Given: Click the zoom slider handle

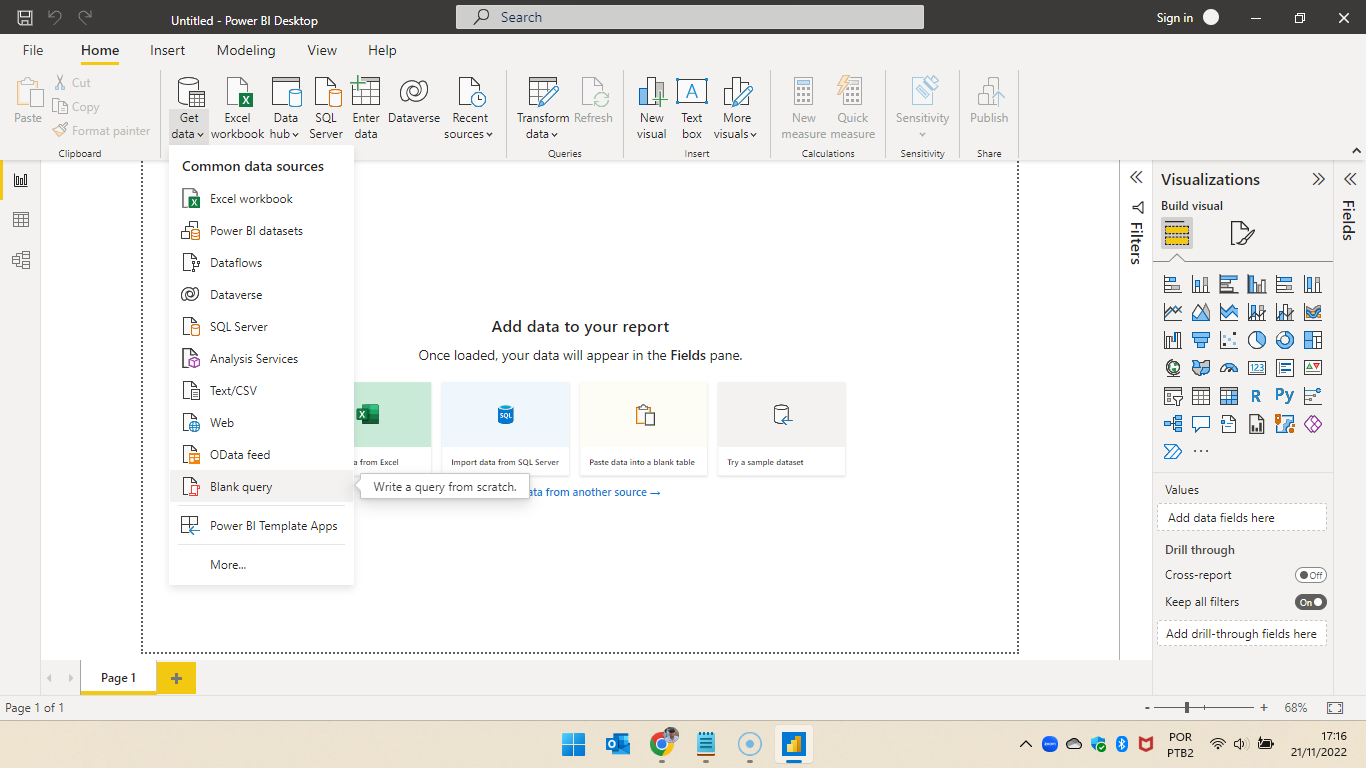Looking at the screenshot, I should [1187, 707].
